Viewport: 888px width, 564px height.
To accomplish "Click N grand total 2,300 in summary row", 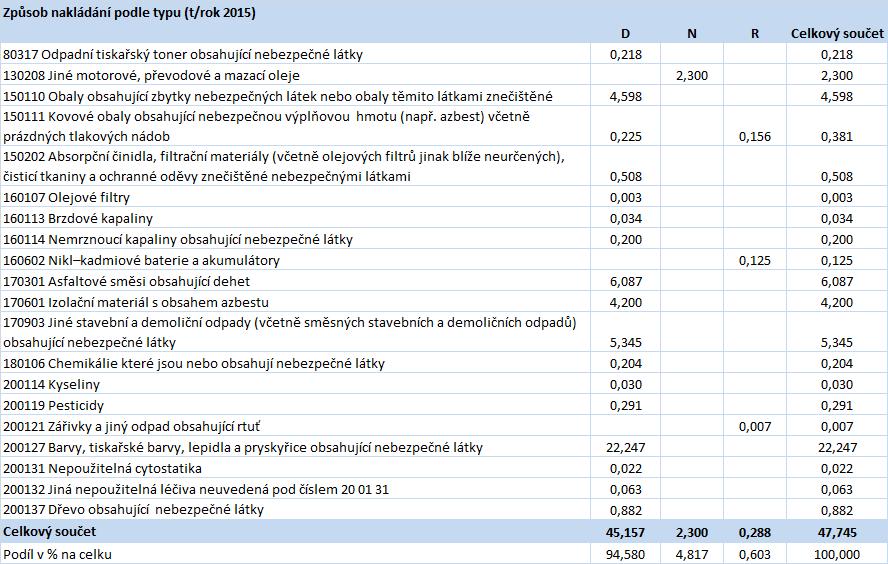I will coord(691,532).
